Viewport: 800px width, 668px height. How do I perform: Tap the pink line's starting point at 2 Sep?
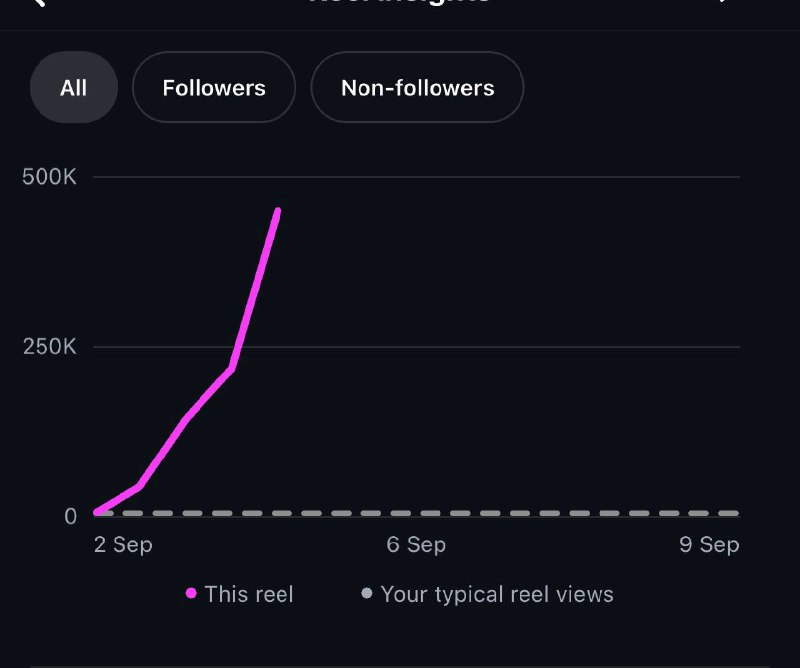click(x=97, y=512)
